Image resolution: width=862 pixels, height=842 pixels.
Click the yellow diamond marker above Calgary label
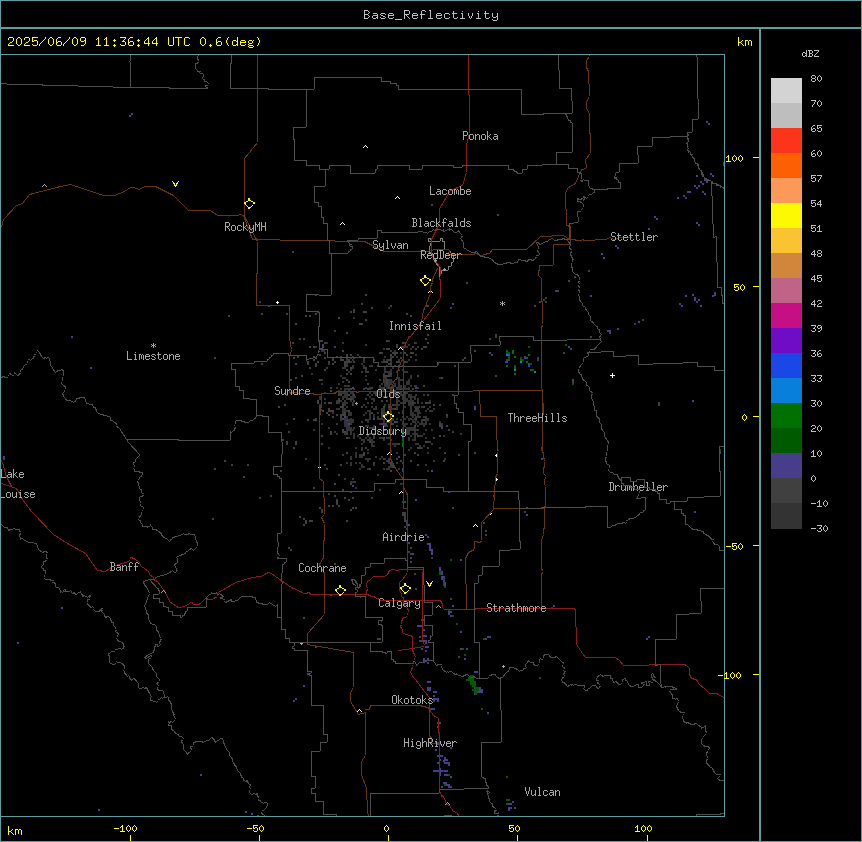click(405, 589)
